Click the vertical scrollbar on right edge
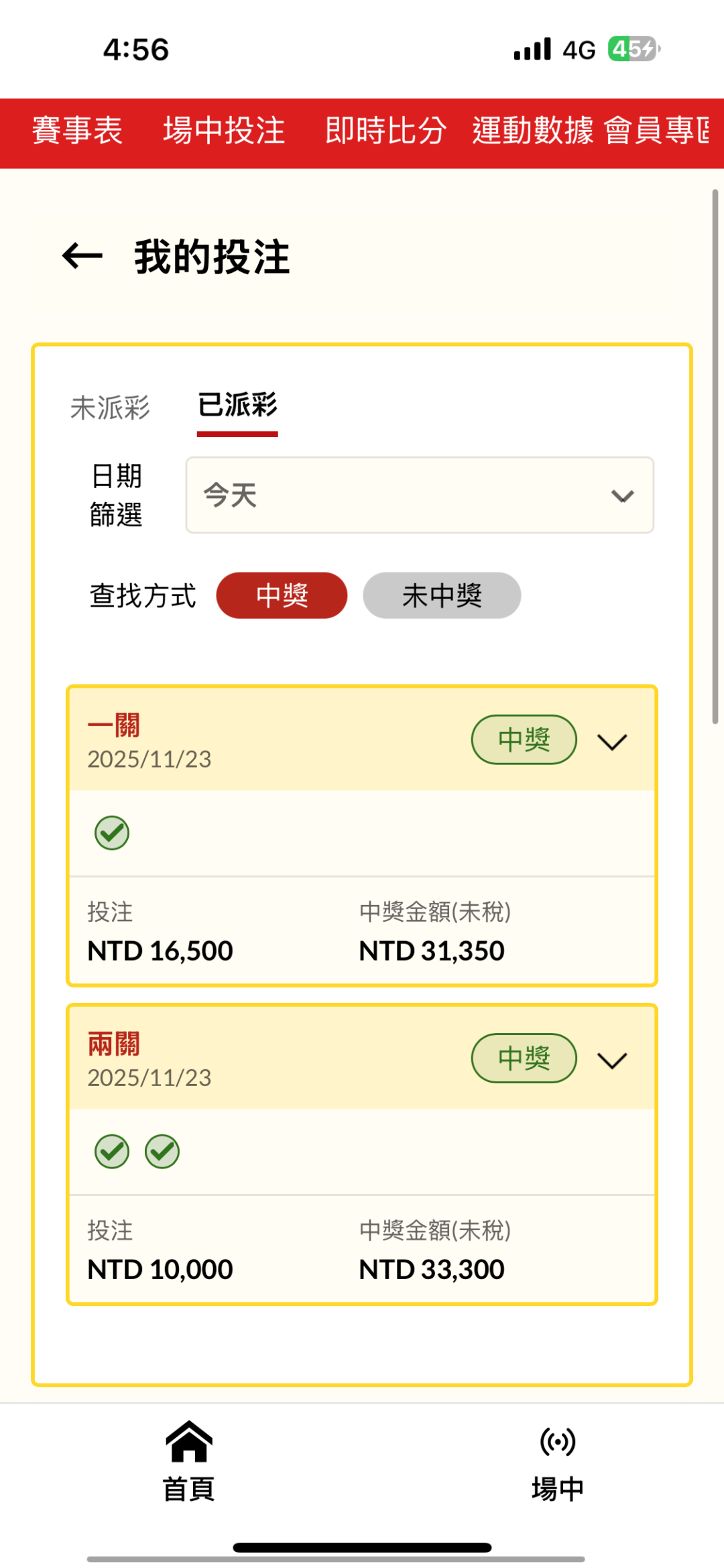 tap(715, 456)
